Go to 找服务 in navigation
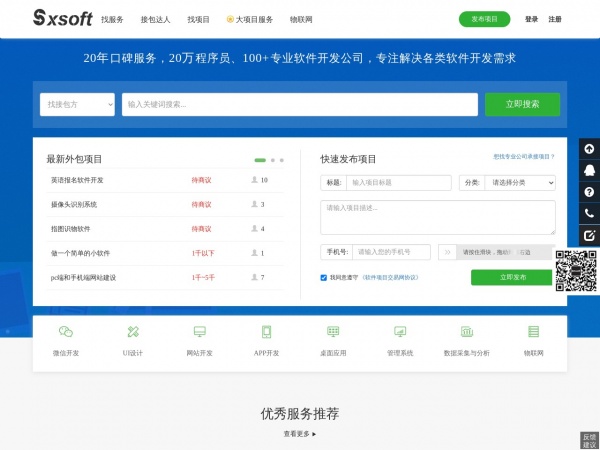This screenshot has width=600, height=450. (112, 19)
